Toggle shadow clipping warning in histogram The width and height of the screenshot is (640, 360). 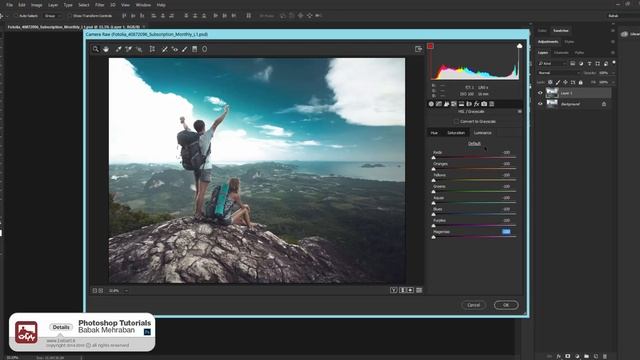tap(430, 46)
